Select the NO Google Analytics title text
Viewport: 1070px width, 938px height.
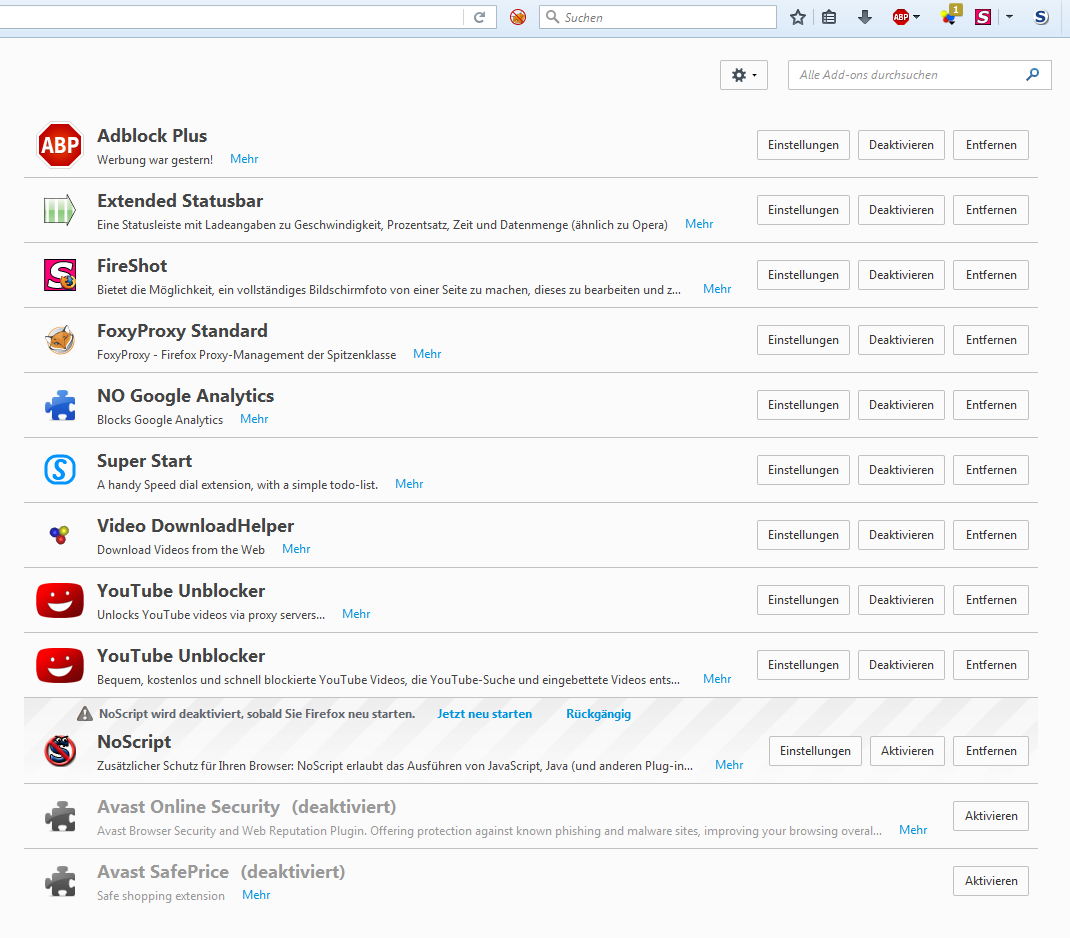pos(186,396)
